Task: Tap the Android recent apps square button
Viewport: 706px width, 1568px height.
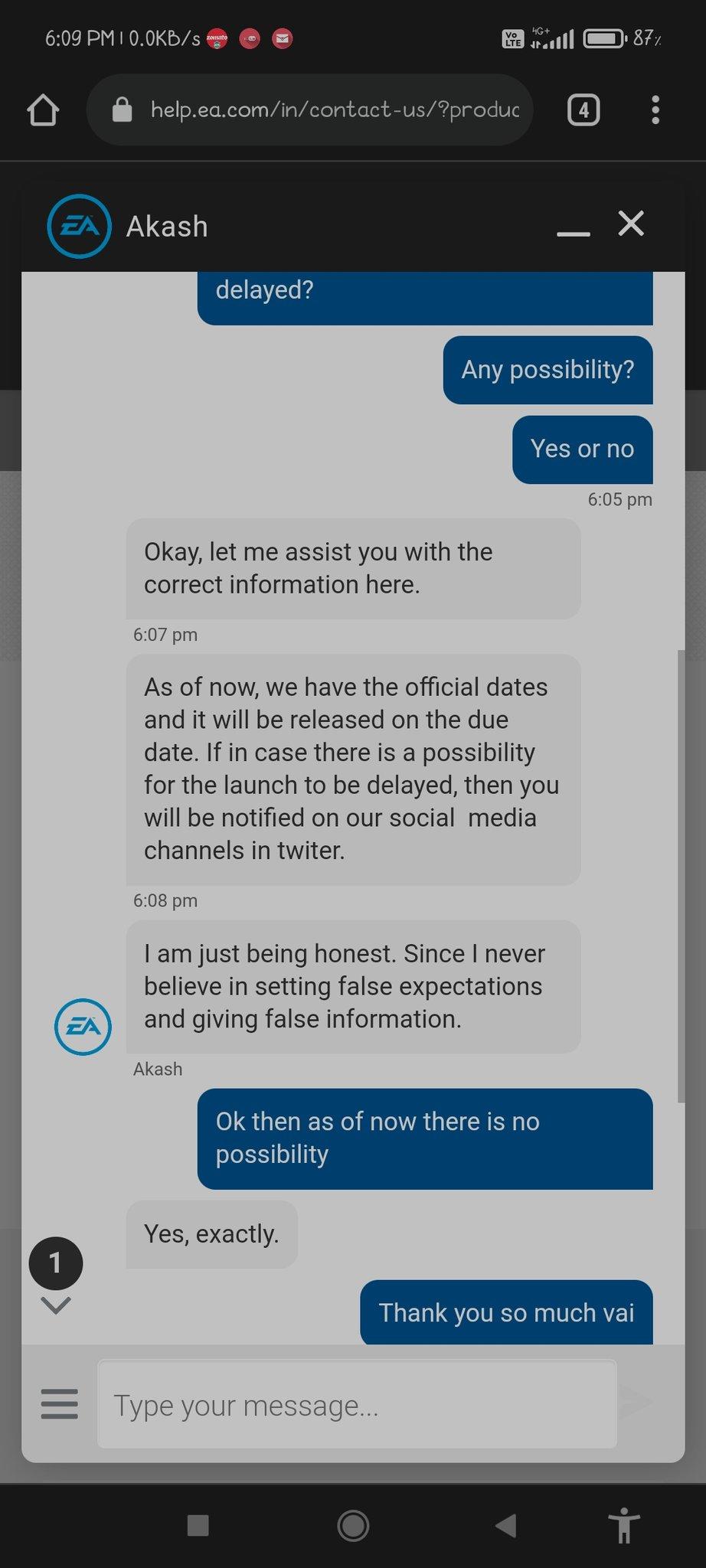Action: pos(198,1526)
